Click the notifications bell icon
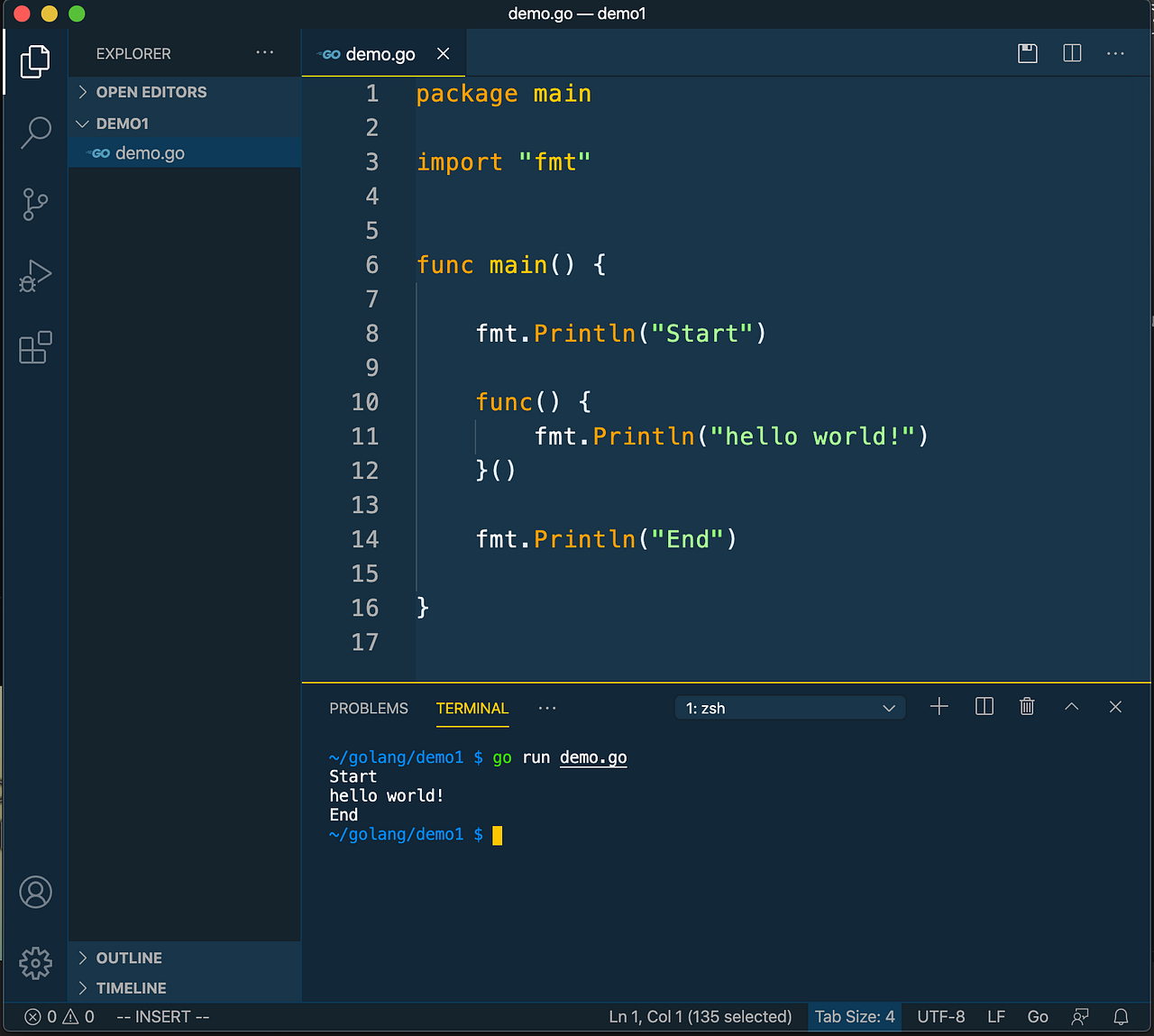 [x=1121, y=1016]
